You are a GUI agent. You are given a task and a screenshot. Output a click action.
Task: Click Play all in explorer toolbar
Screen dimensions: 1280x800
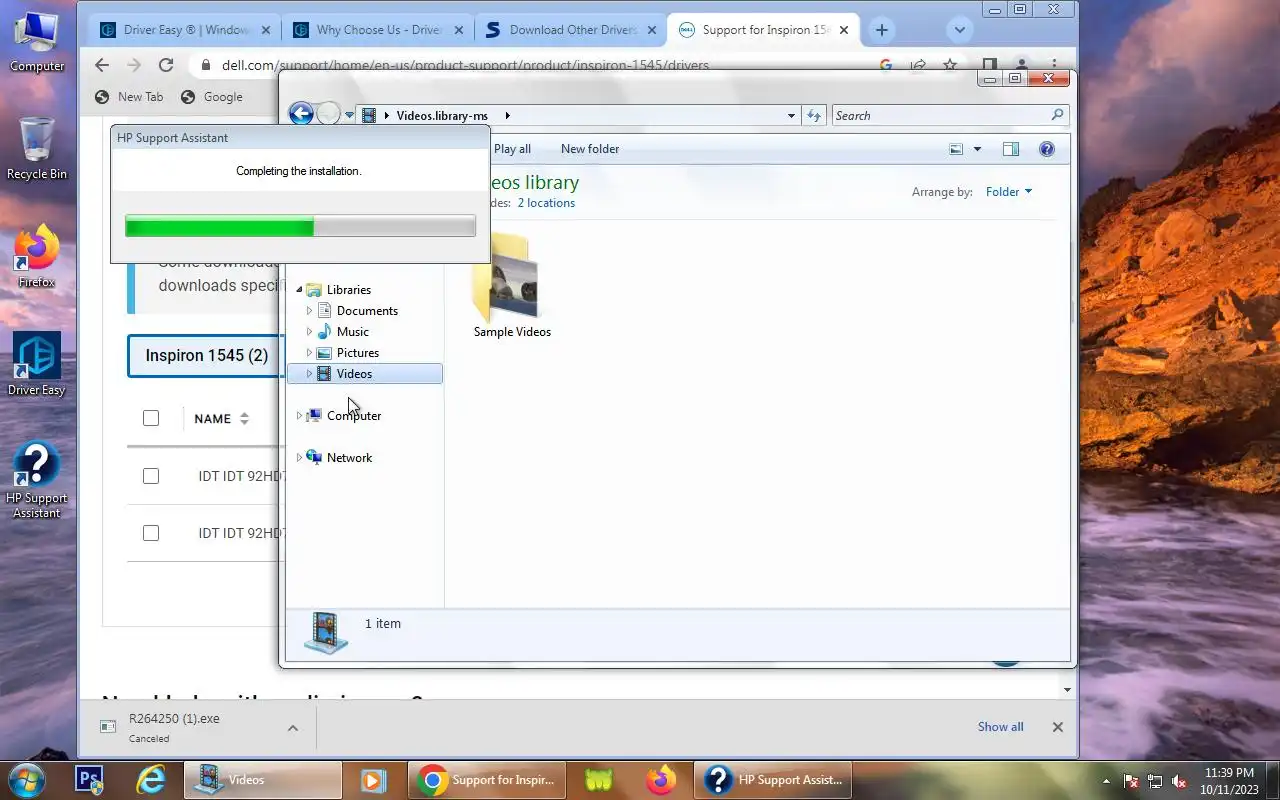pos(512,149)
